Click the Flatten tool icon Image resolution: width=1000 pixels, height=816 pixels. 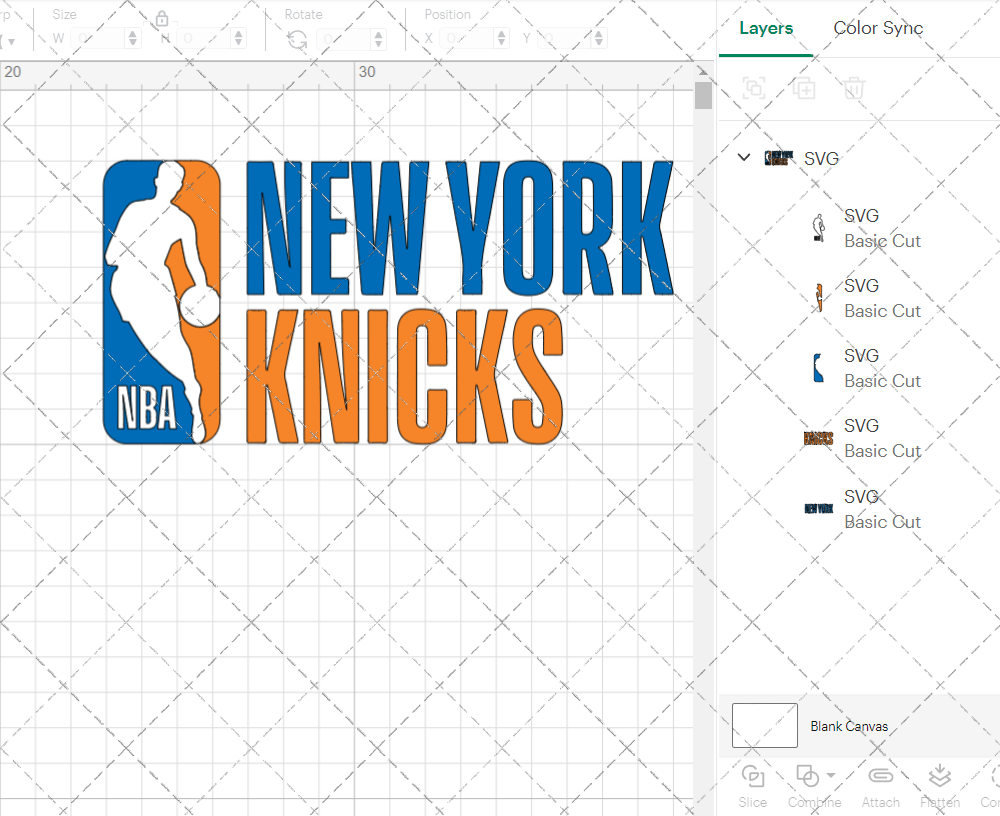tap(939, 775)
